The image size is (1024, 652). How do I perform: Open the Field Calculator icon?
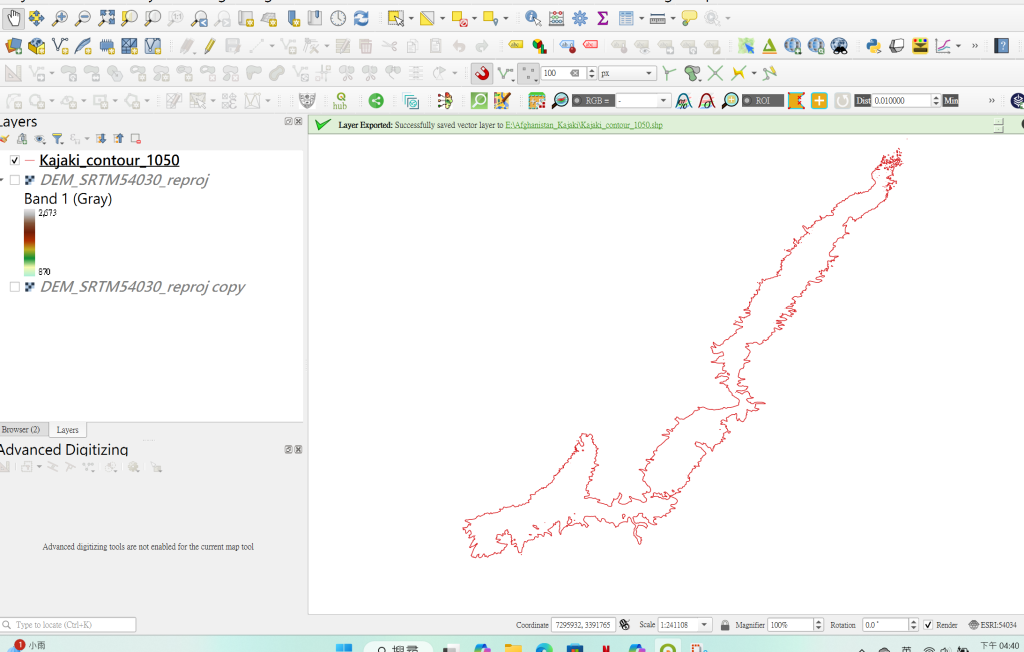click(556, 18)
